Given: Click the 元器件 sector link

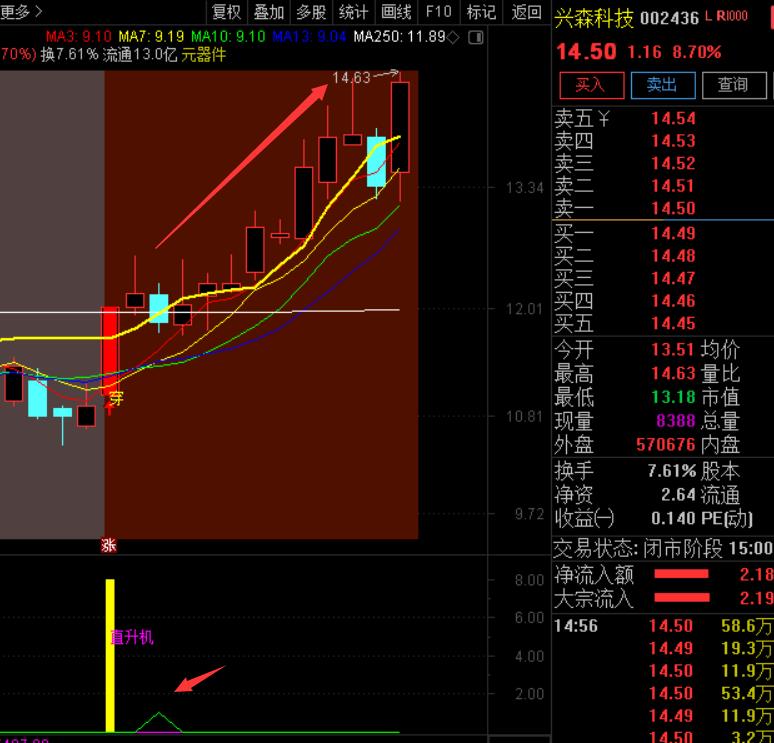Looking at the screenshot, I should (x=203, y=55).
